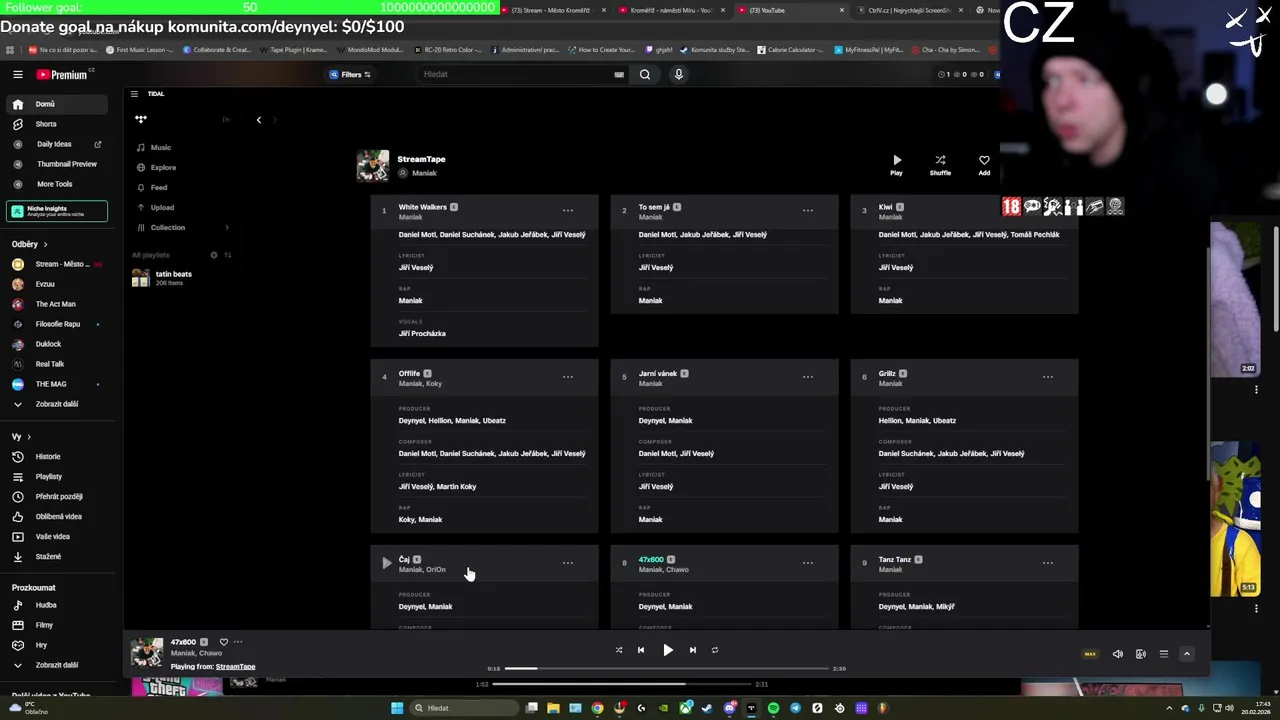Open Stažené downloads in sidebar

coord(57,556)
